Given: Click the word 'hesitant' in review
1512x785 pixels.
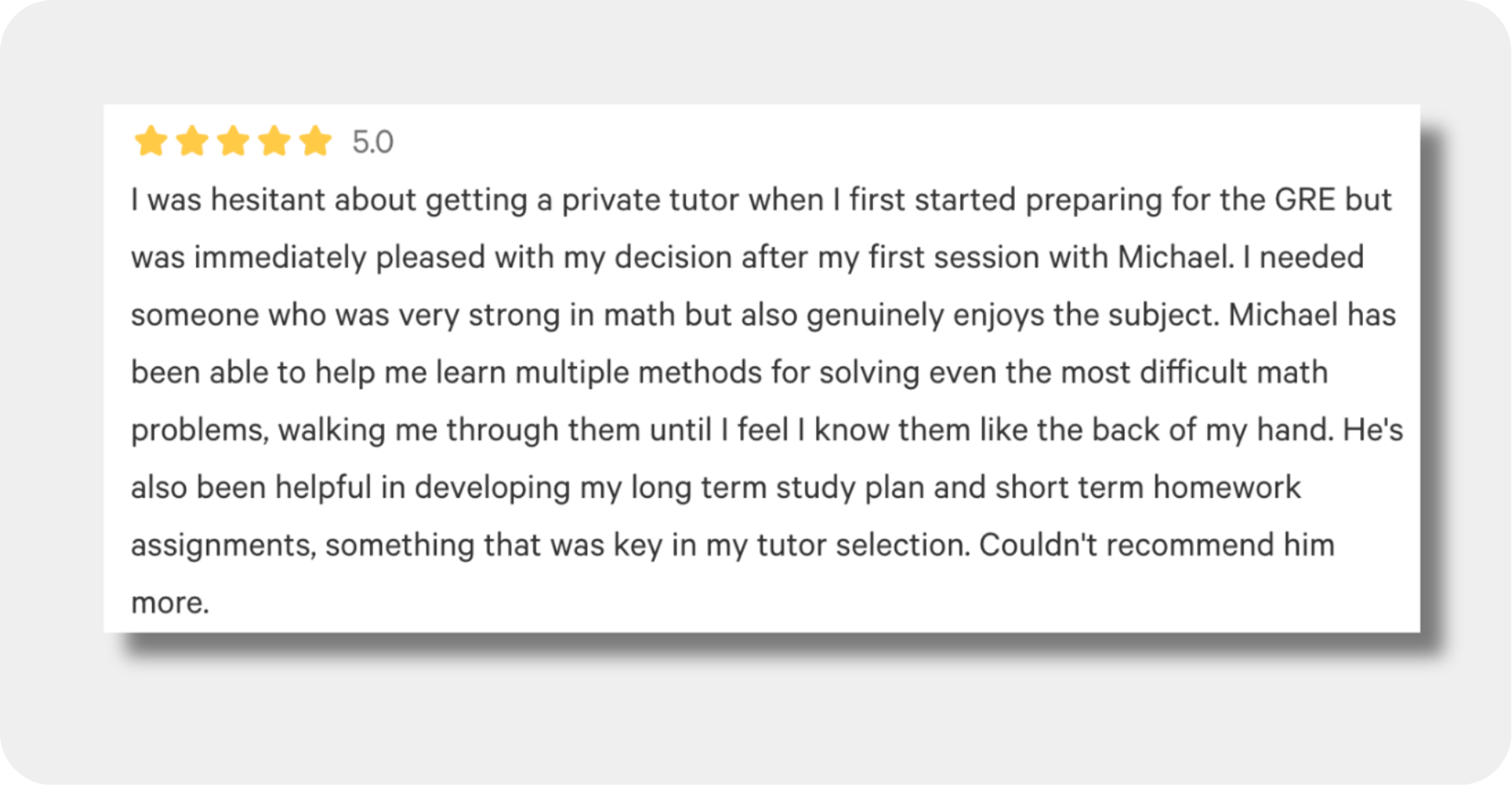Looking at the screenshot, I should 268,200.
